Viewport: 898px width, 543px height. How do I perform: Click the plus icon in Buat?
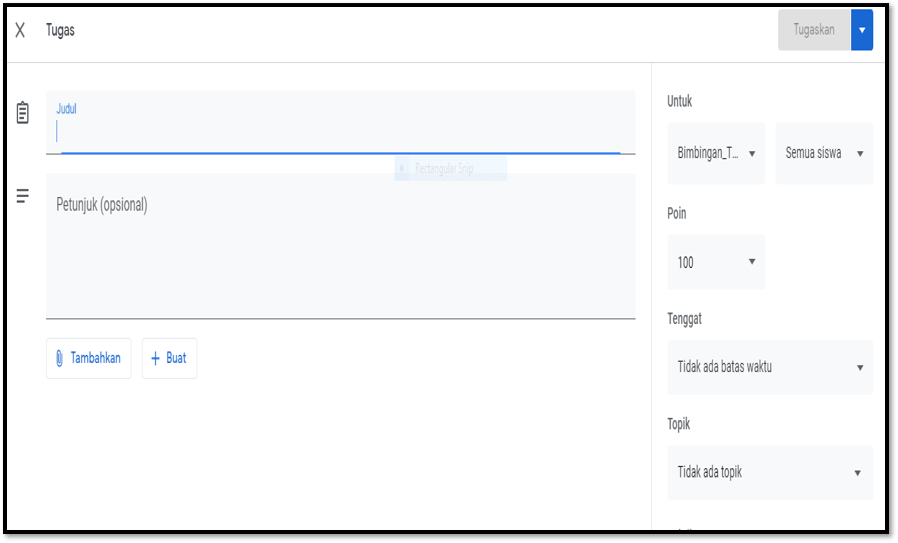(x=155, y=359)
